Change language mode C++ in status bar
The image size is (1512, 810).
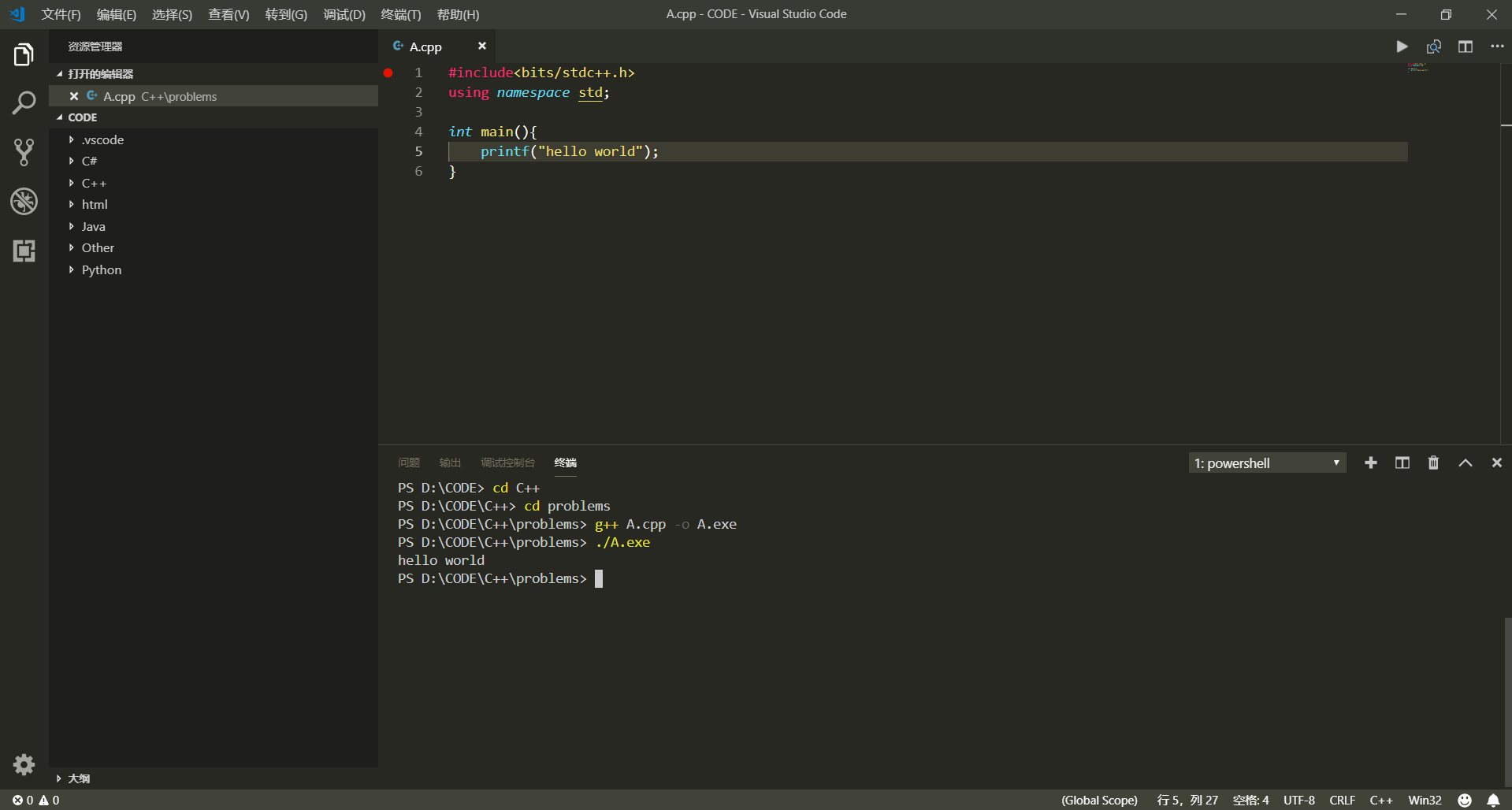point(1380,800)
